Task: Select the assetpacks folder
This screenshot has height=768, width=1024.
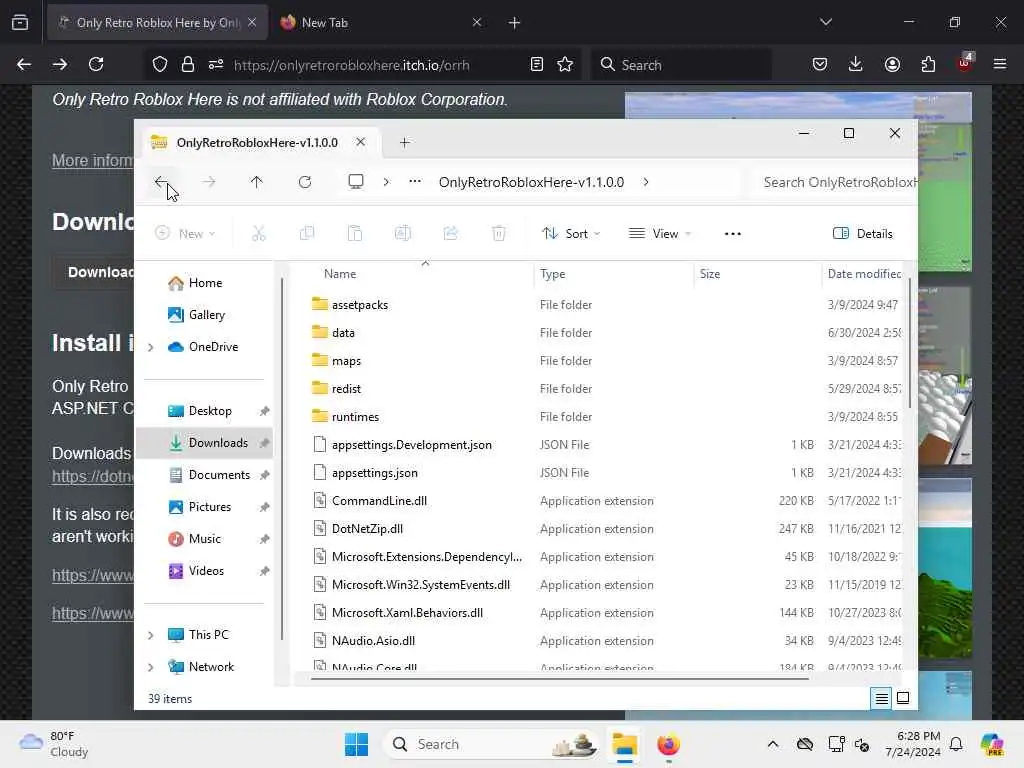Action: click(360, 305)
